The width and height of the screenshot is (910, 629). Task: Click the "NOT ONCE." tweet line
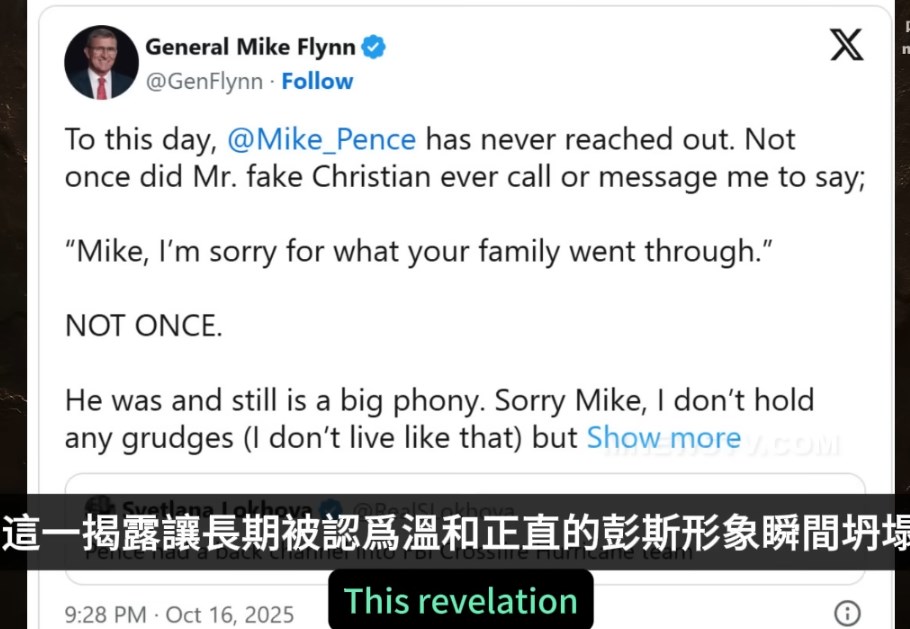(144, 325)
